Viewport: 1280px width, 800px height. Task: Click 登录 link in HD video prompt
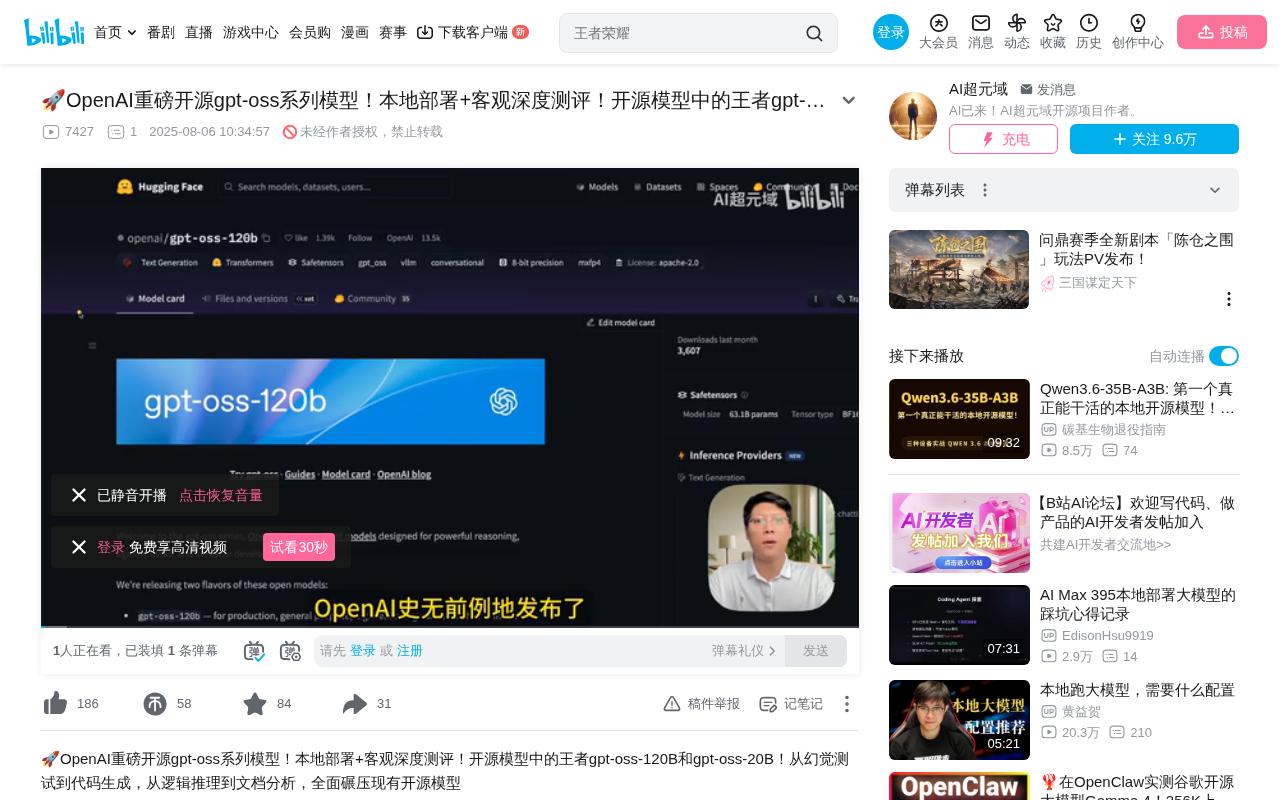111,547
